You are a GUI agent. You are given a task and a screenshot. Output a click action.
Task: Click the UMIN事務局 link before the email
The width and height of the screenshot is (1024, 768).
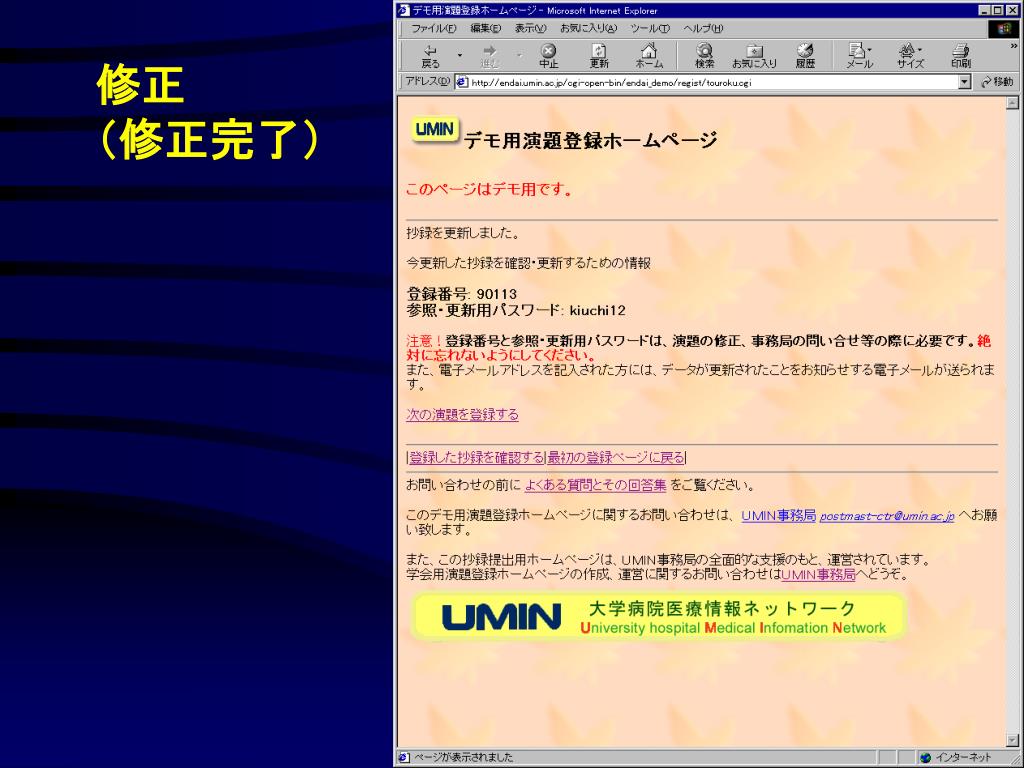coord(778,515)
